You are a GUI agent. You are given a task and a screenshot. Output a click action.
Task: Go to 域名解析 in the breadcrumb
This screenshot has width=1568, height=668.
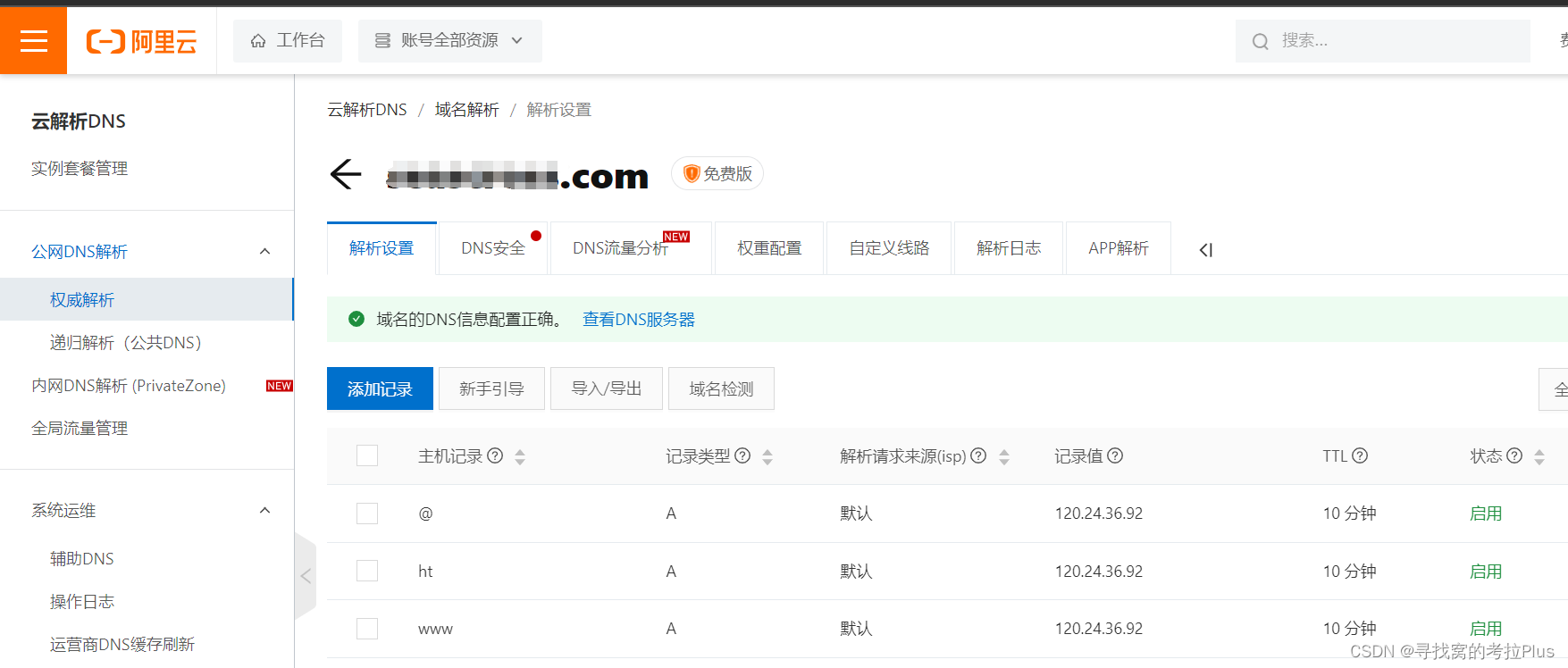point(467,110)
